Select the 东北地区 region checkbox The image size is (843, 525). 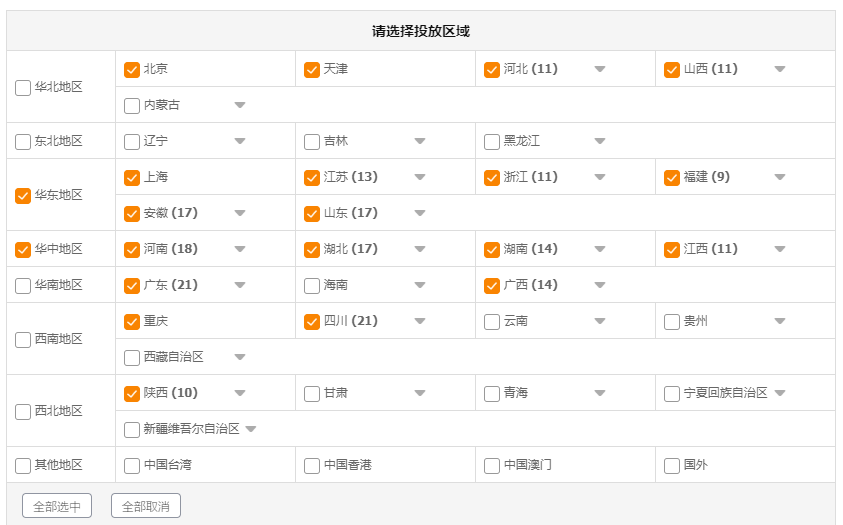pos(23,142)
